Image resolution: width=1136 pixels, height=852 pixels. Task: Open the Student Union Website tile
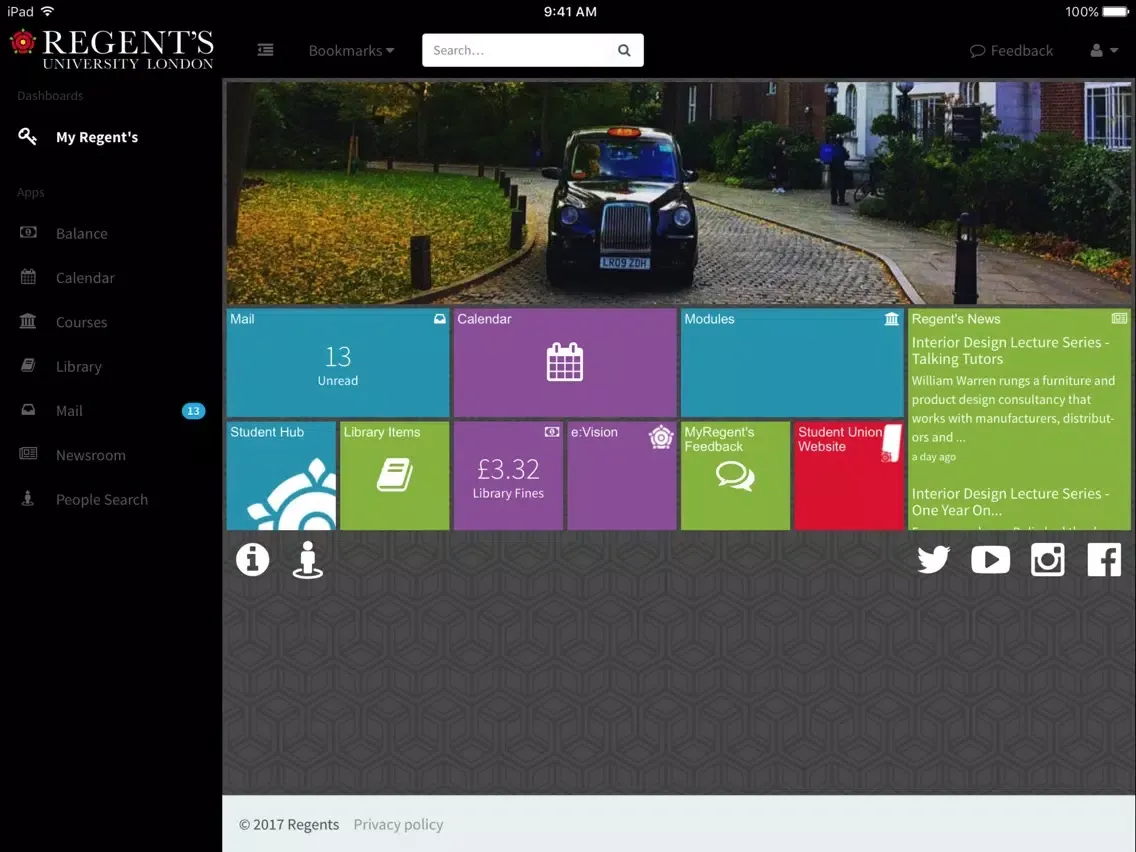pos(849,476)
